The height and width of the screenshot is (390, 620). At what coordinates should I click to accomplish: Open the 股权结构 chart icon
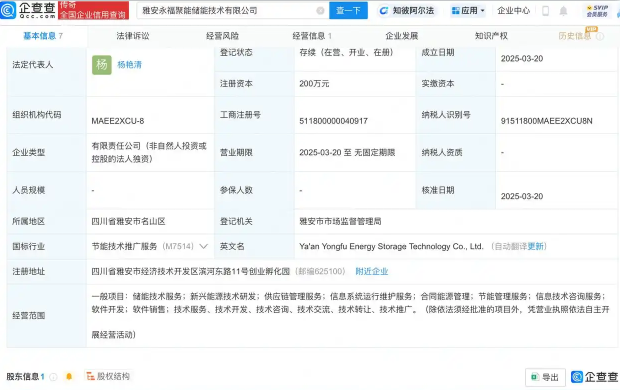point(91,376)
